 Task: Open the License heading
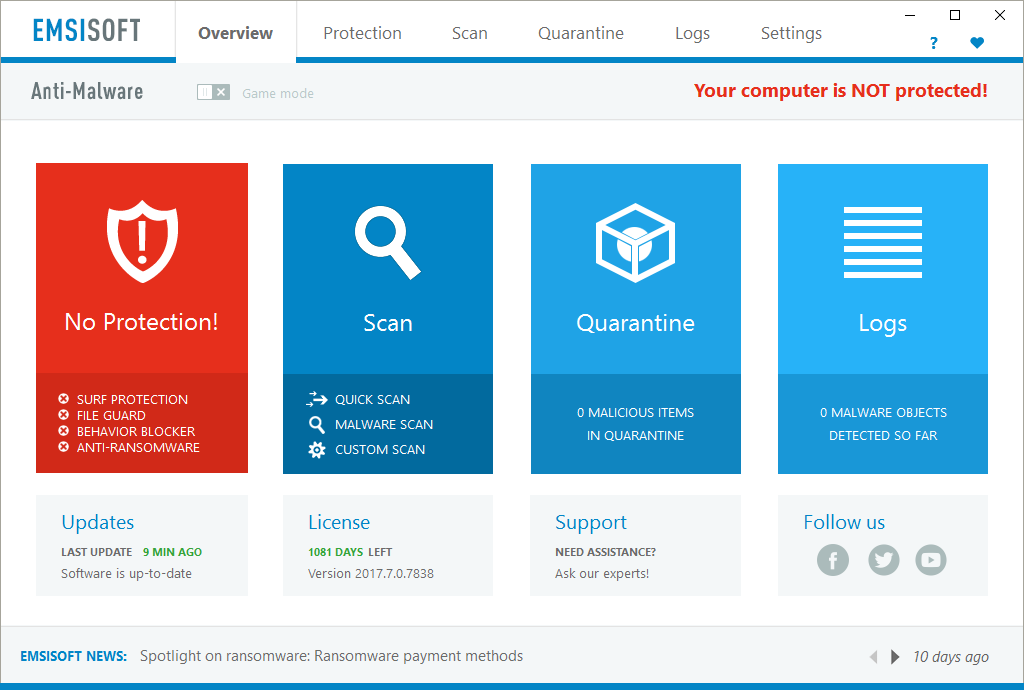coord(339,522)
